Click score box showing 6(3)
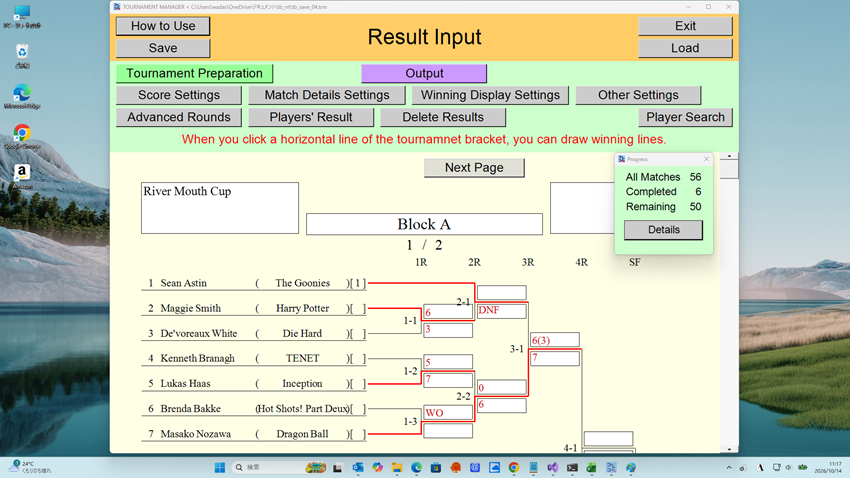This screenshot has width=850, height=478. point(555,340)
